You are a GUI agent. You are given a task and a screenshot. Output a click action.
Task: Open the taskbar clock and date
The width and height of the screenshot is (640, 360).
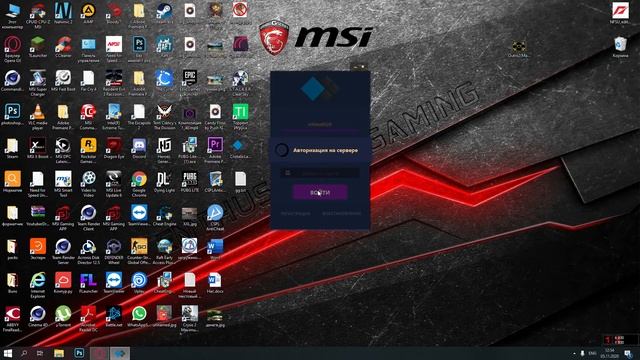(610, 353)
